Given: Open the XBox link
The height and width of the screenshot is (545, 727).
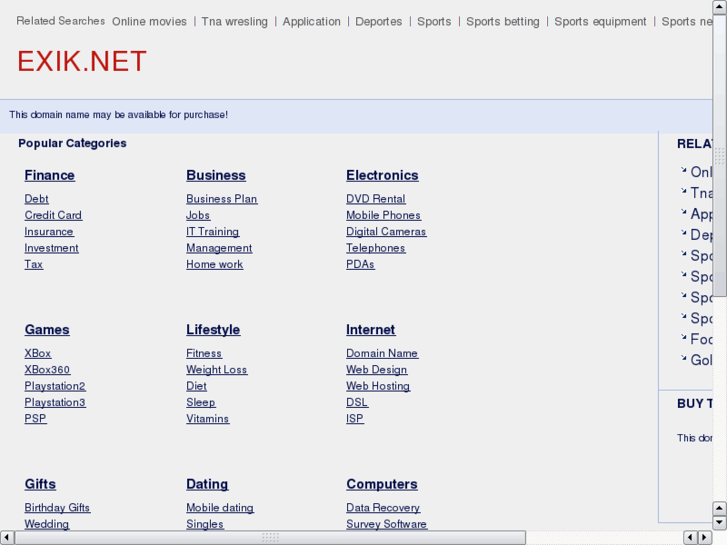Looking at the screenshot, I should (x=38, y=353).
